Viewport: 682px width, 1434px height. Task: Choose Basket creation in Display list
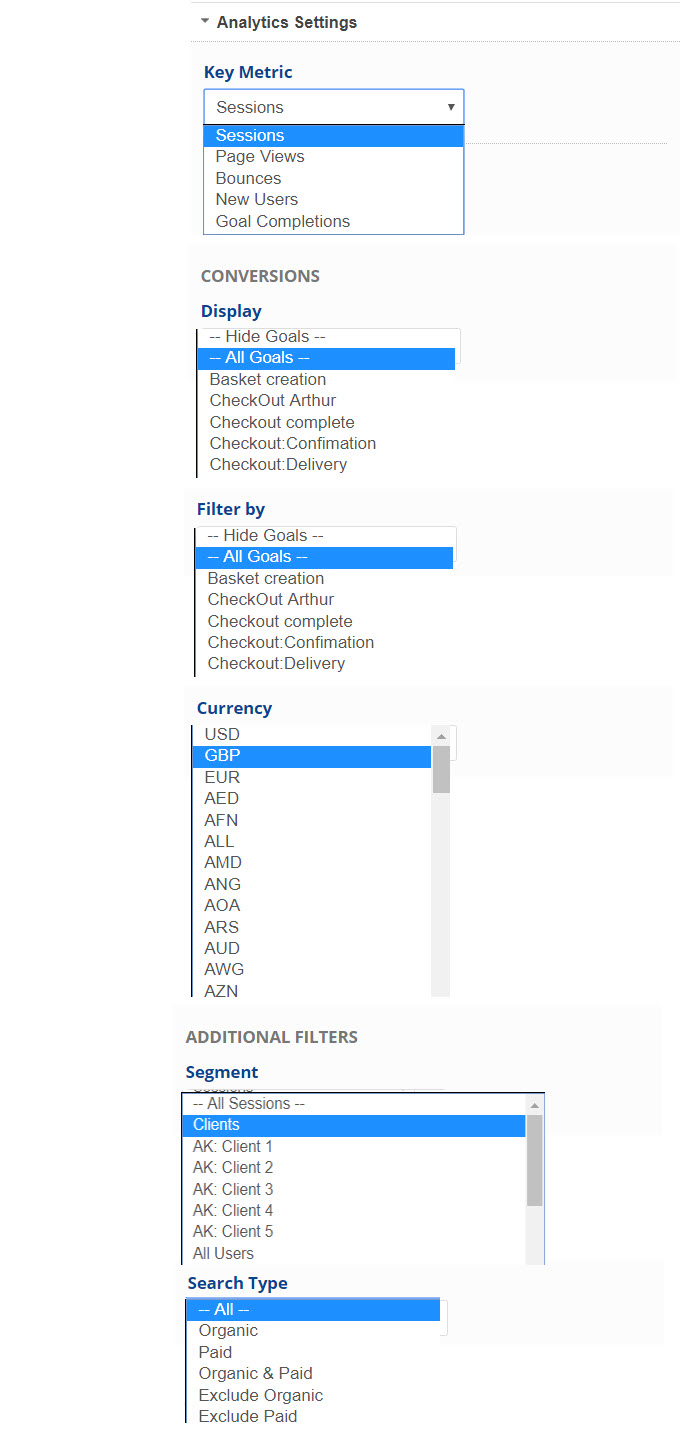[x=268, y=380]
